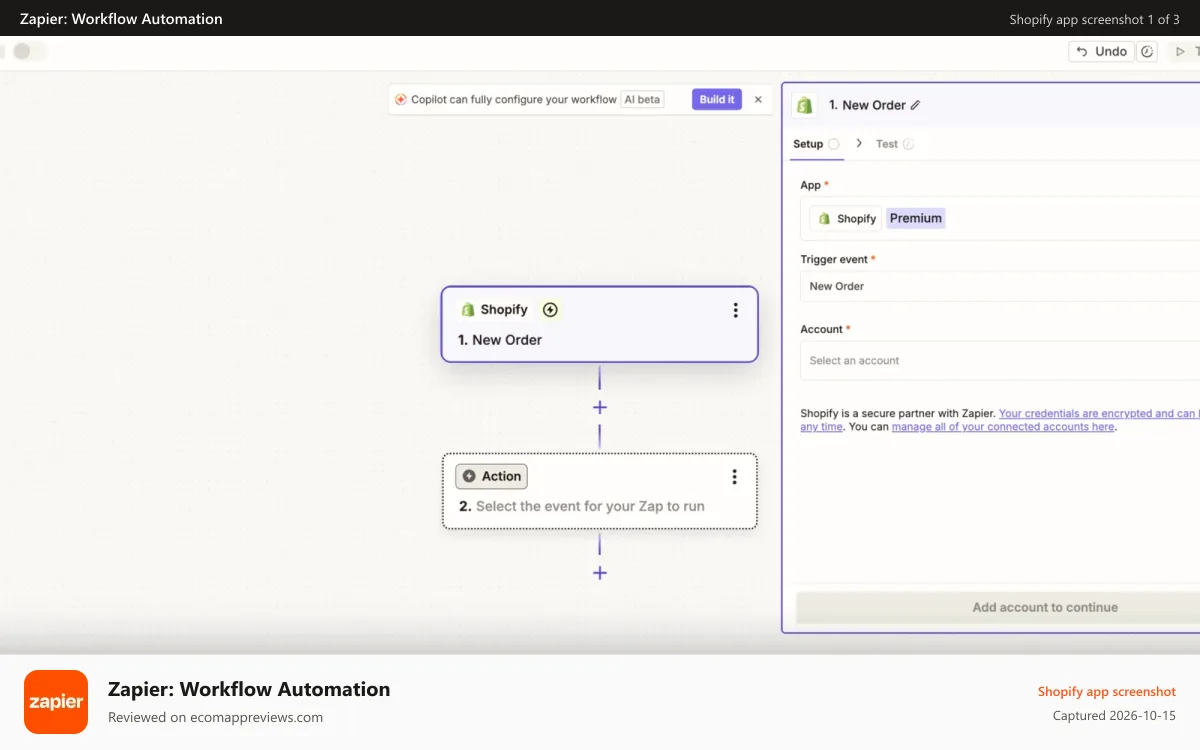
Task: Click the 'Shopify app screenshot' footer link
Action: (1107, 691)
